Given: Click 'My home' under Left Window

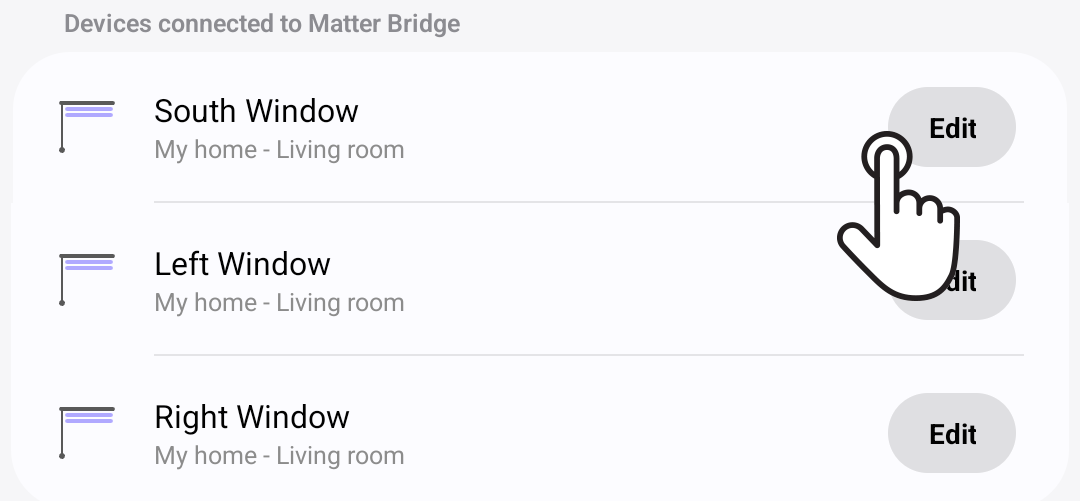Looking at the screenshot, I should (x=205, y=303).
